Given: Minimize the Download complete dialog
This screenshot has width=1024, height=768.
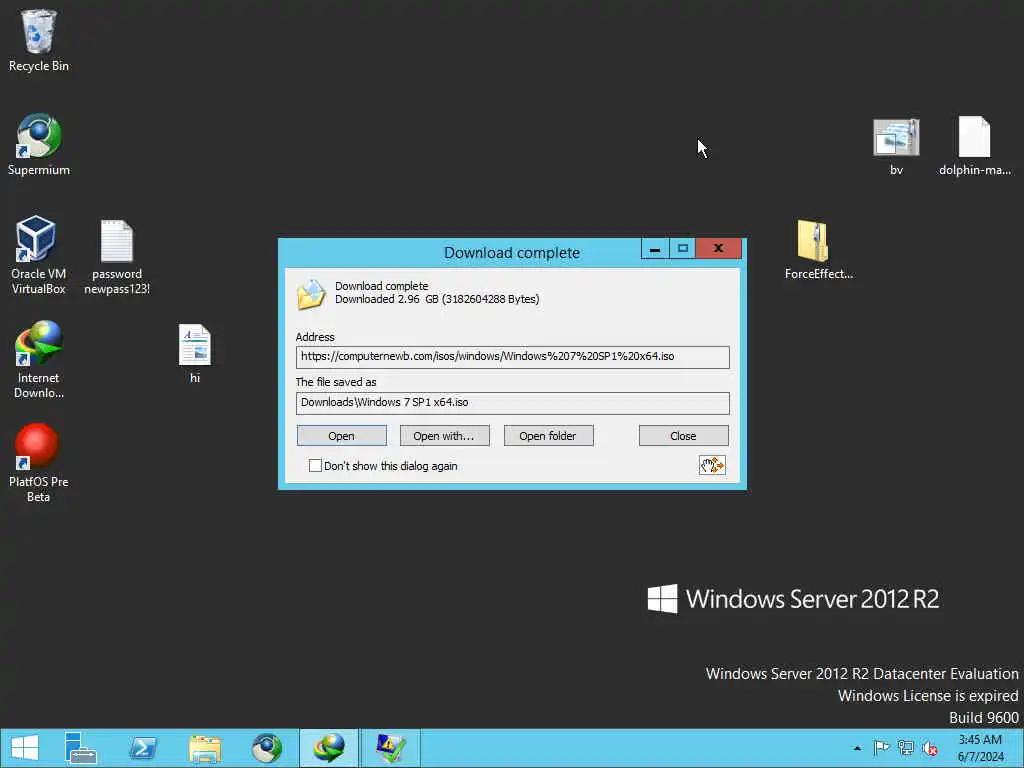Looking at the screenshot, I should [x=655, y=248].
